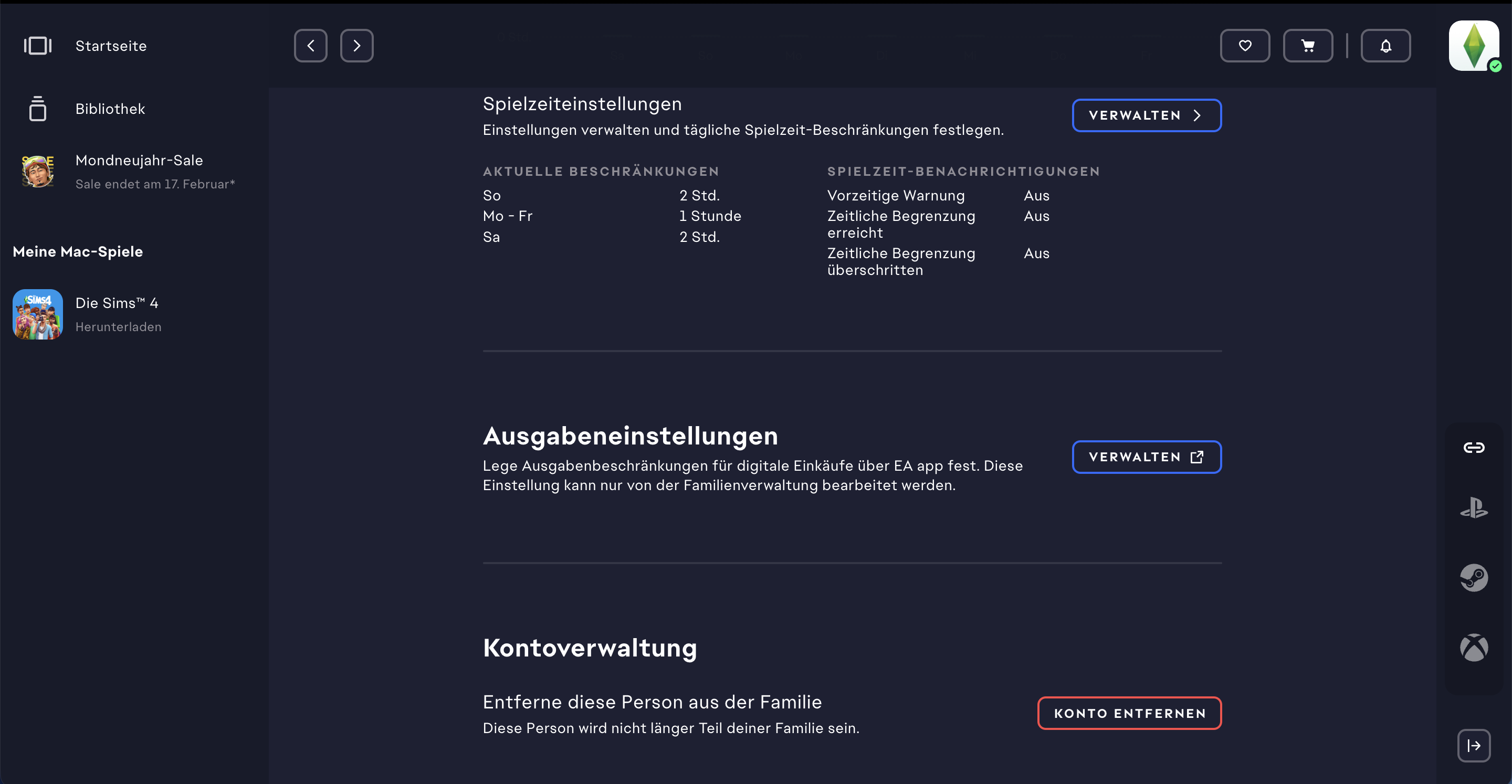Open notifications bell
Screen dimensions: 1512x784
pyautogui.click(x=1385, y=46)
